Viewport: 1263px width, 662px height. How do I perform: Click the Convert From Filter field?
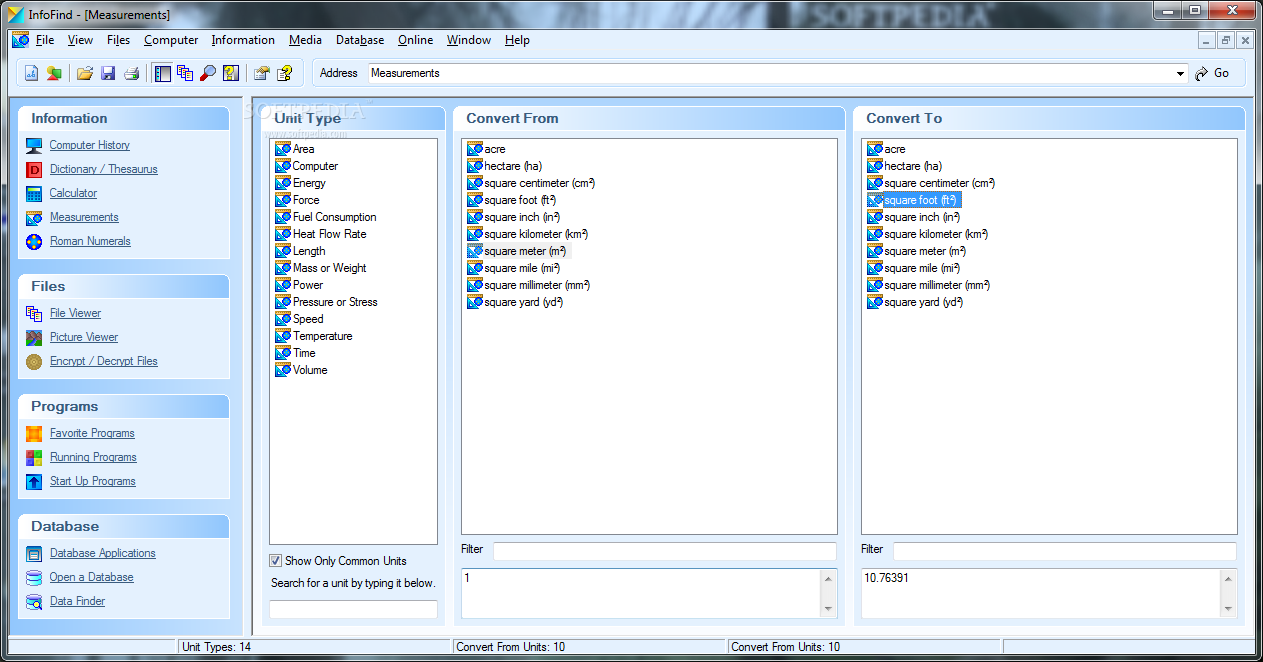click(x=664, y=551)
